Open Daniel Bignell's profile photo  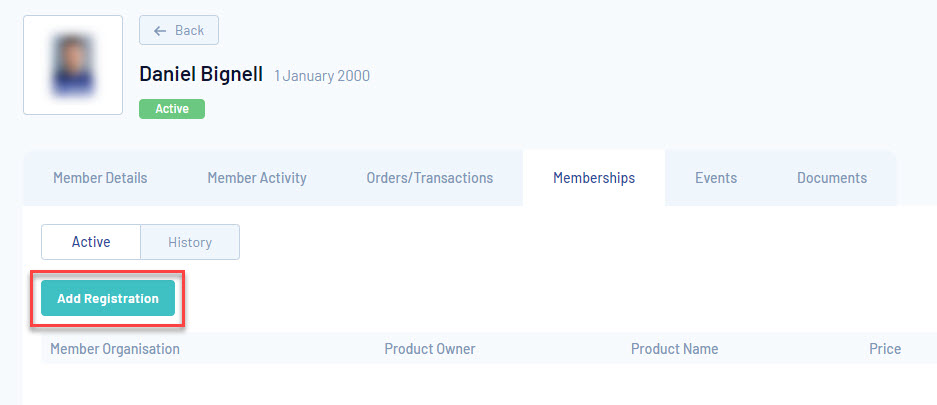point(73,65)
